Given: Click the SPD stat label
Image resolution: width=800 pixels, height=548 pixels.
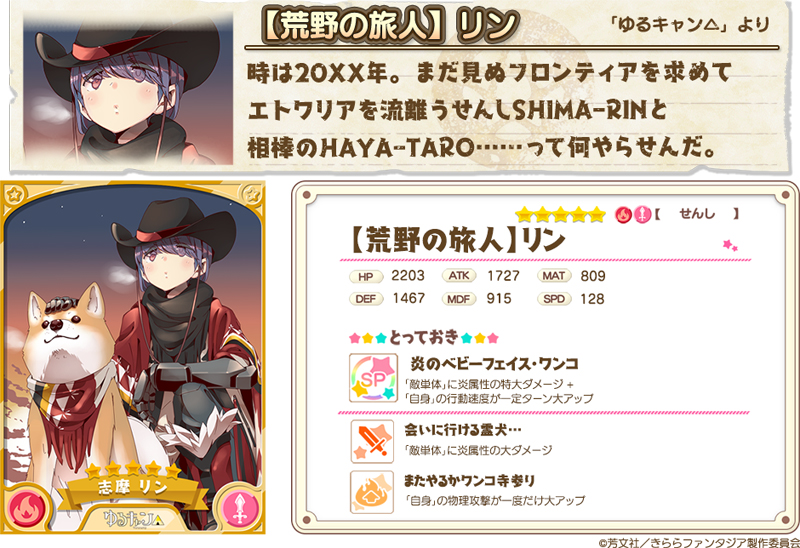Looking at the screenshot, I should pos(554,299).
